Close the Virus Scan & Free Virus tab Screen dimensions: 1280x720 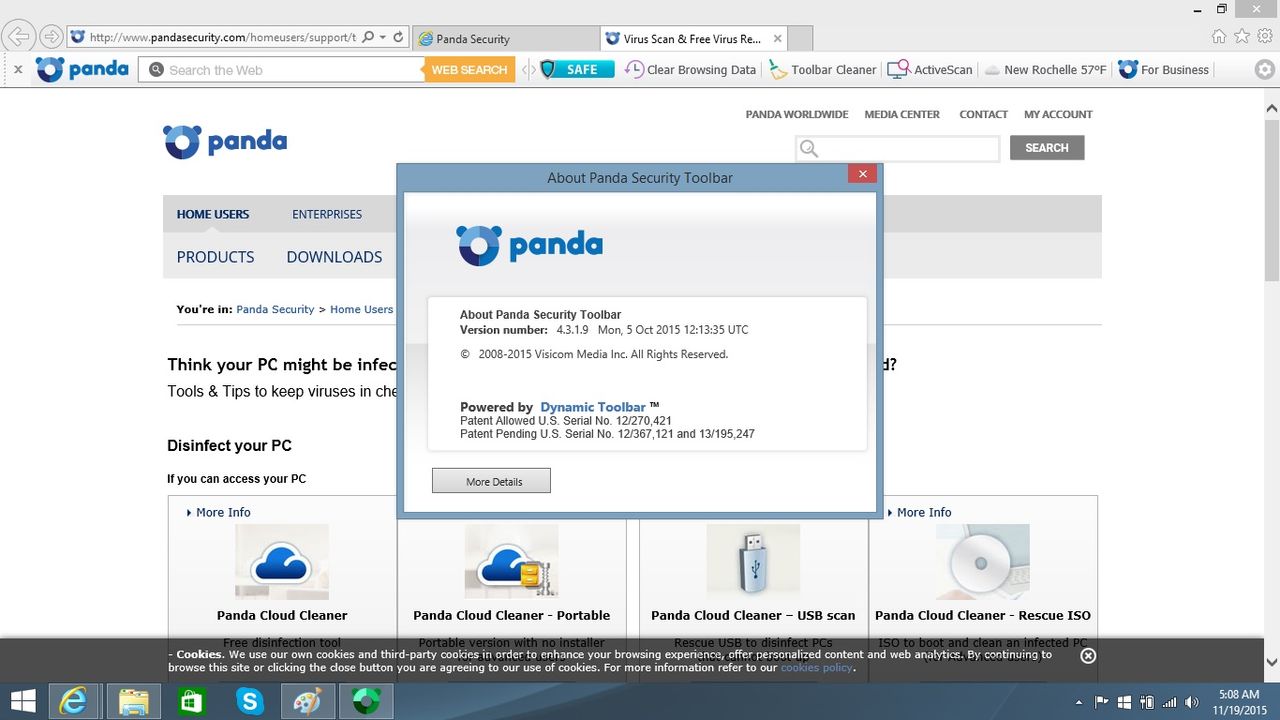776,39
